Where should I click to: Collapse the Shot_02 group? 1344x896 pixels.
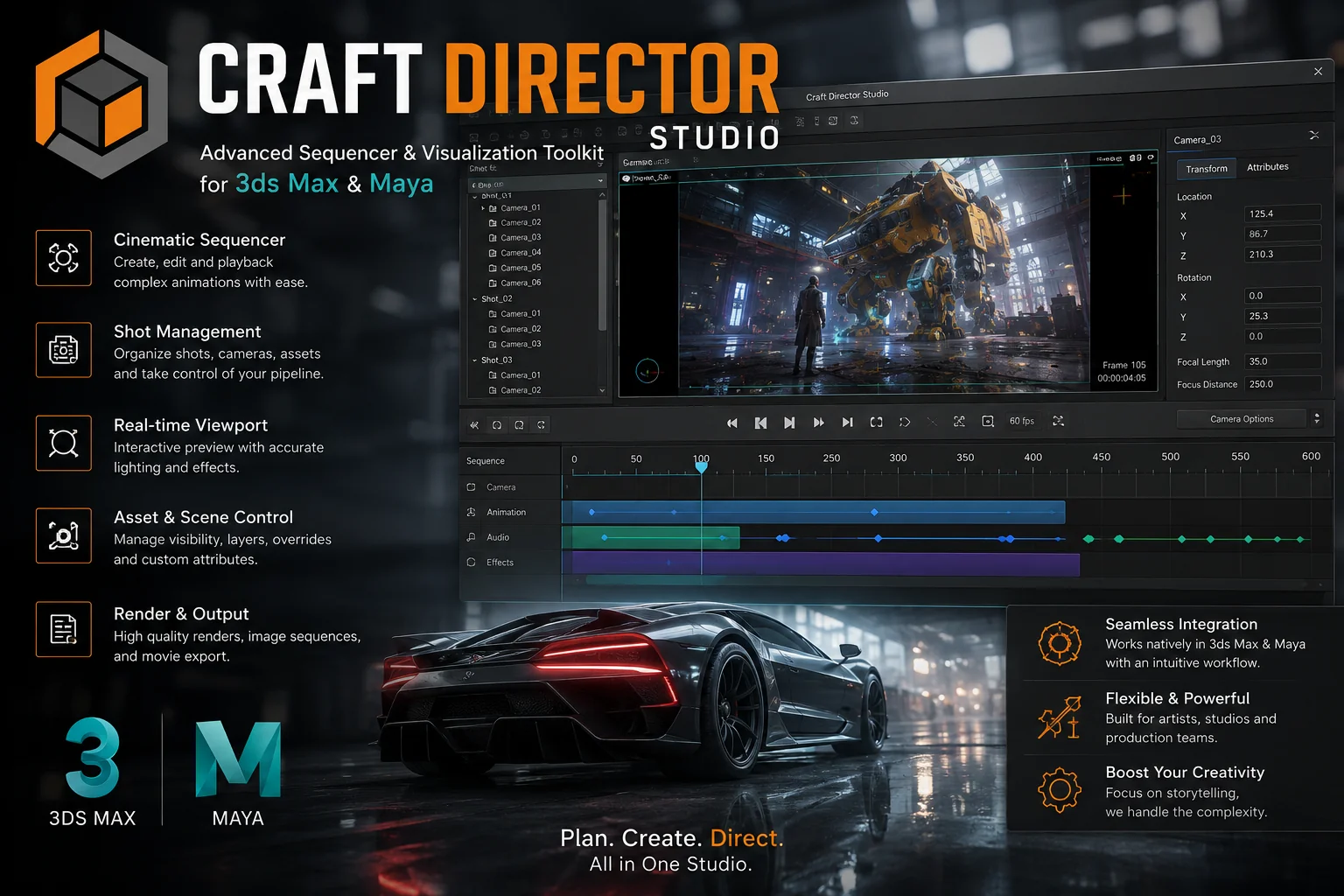point(475,299)
